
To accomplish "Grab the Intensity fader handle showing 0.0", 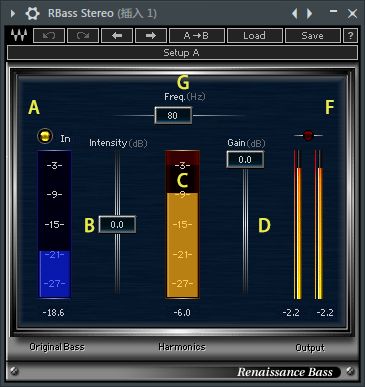I will tap(117, 224).
